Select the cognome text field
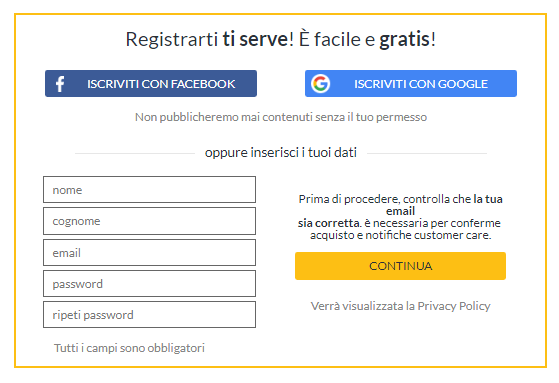Image resolution: width=559 pixels, height=383 pixels. click(149, 221)
